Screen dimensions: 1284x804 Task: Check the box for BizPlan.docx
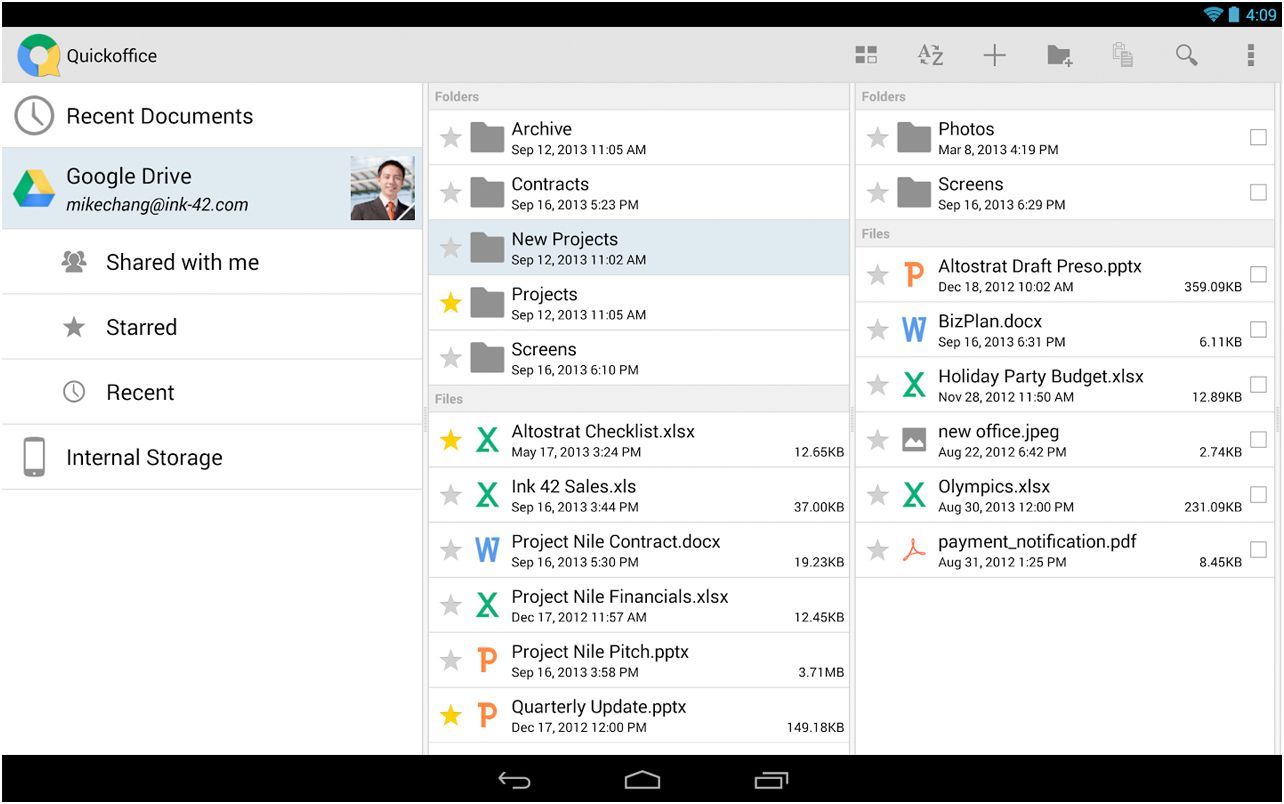coord(1258,330)
